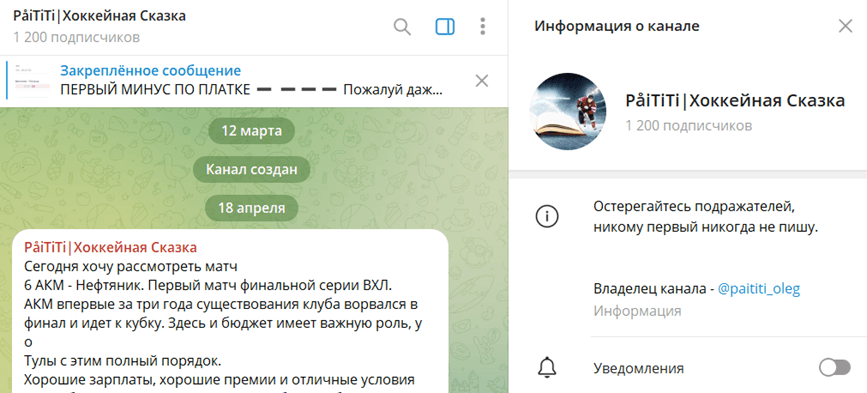Screen dimensions: 867x393
Task: Click the sender name in the first post
Action: [111, 247]
